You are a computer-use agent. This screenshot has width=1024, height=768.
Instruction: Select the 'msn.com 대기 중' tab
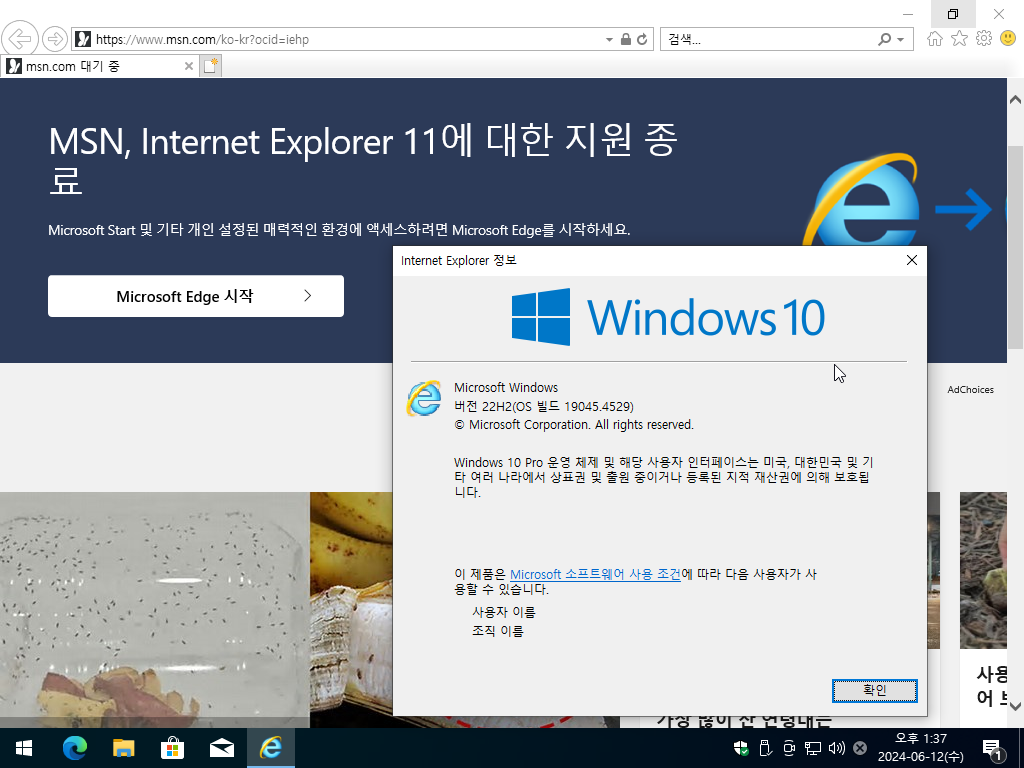point(98,66)
